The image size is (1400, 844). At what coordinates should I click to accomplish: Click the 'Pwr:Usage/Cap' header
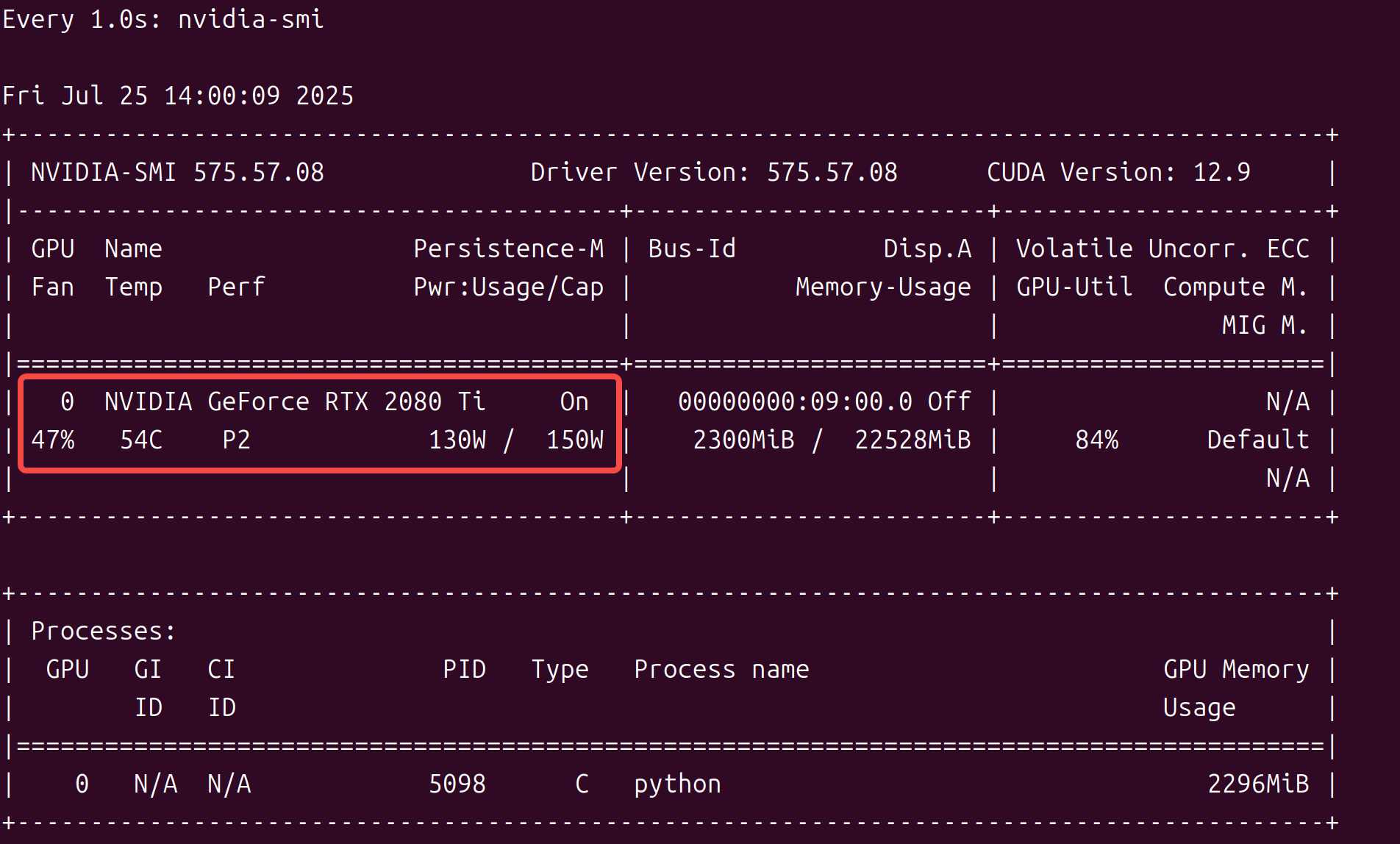coord(509,287)
